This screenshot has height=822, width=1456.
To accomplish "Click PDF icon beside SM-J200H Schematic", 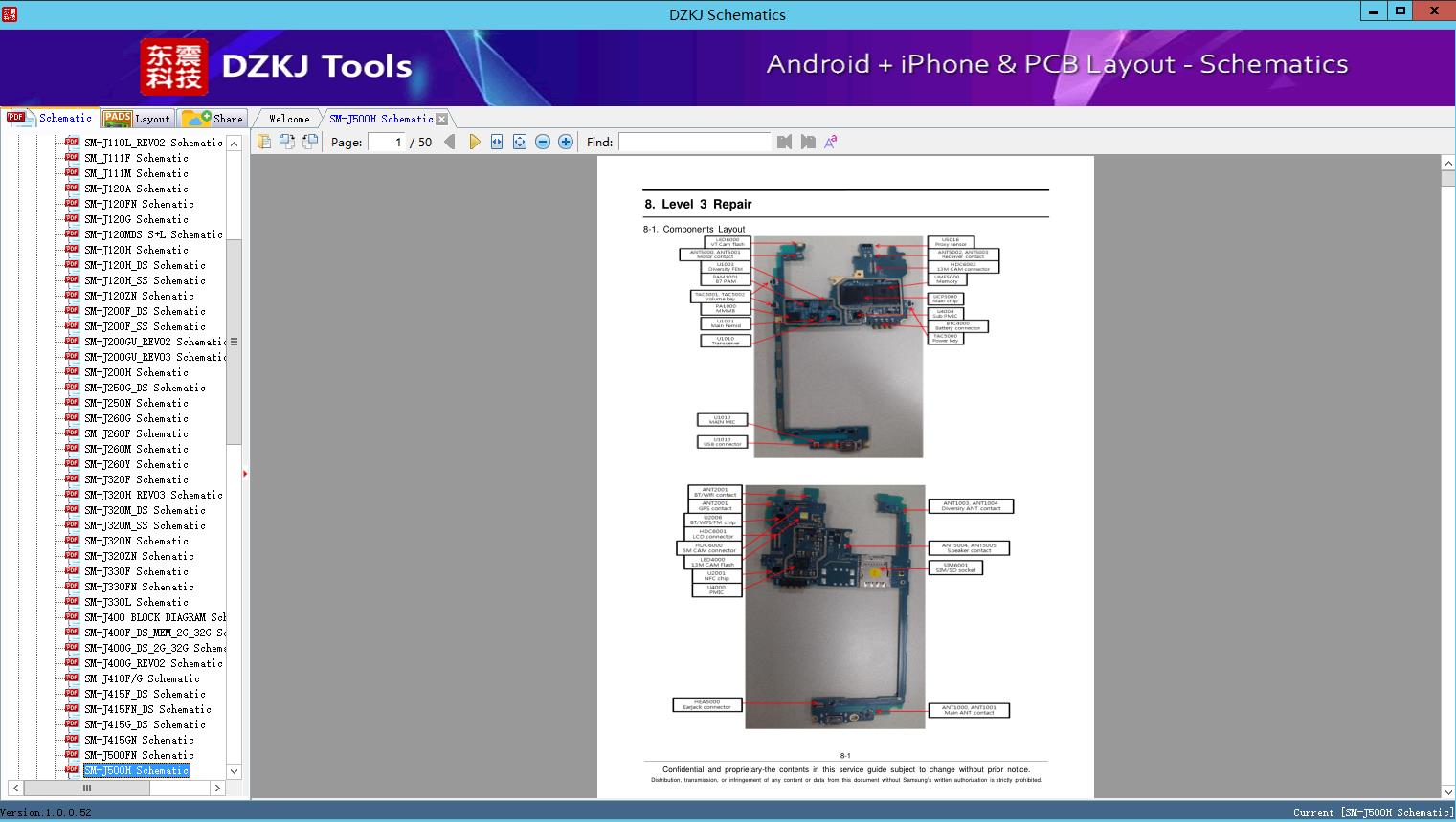I will tap(72, 372).
